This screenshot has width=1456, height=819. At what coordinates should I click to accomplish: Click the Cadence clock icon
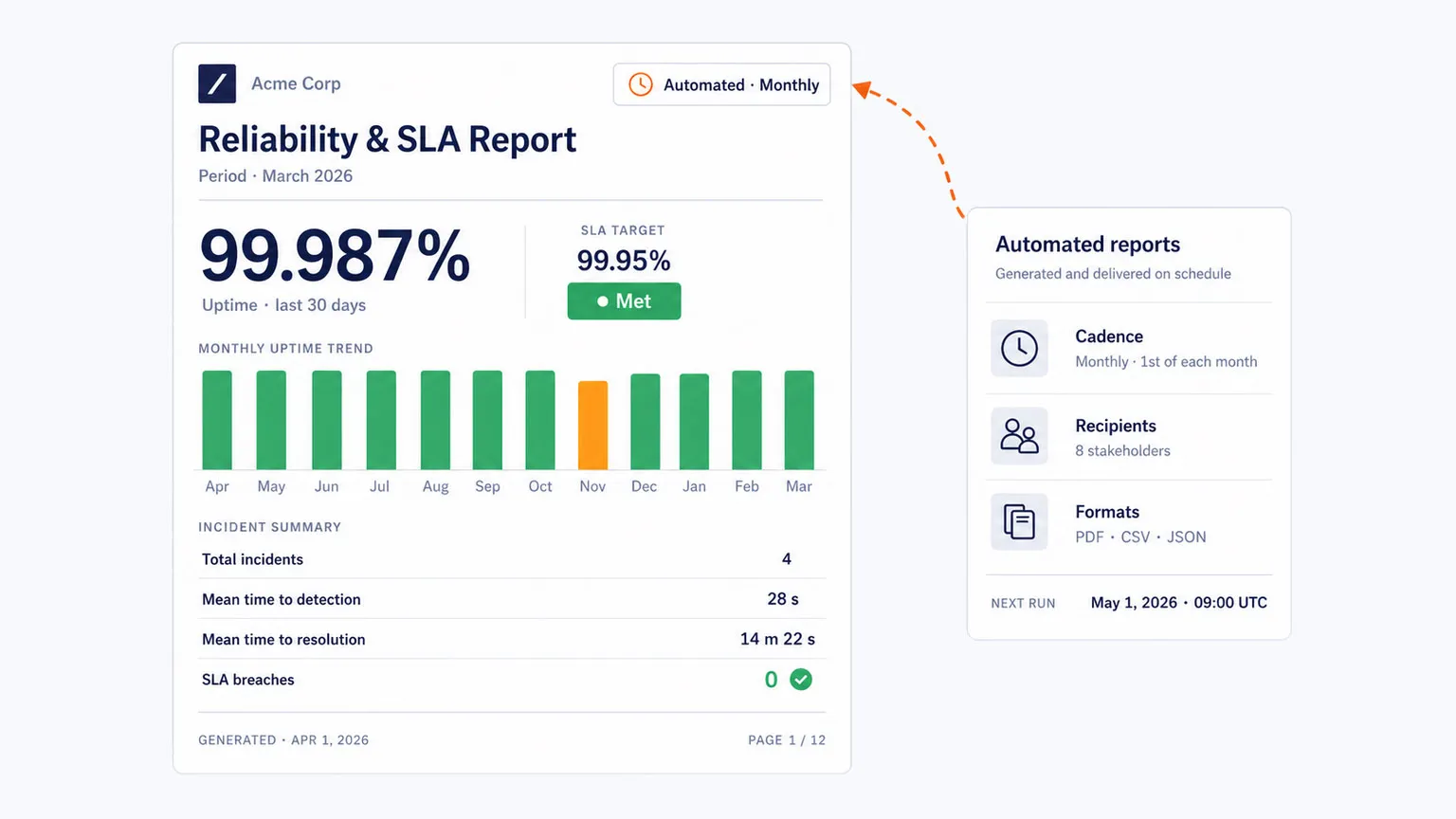[x=1019, y=348]
